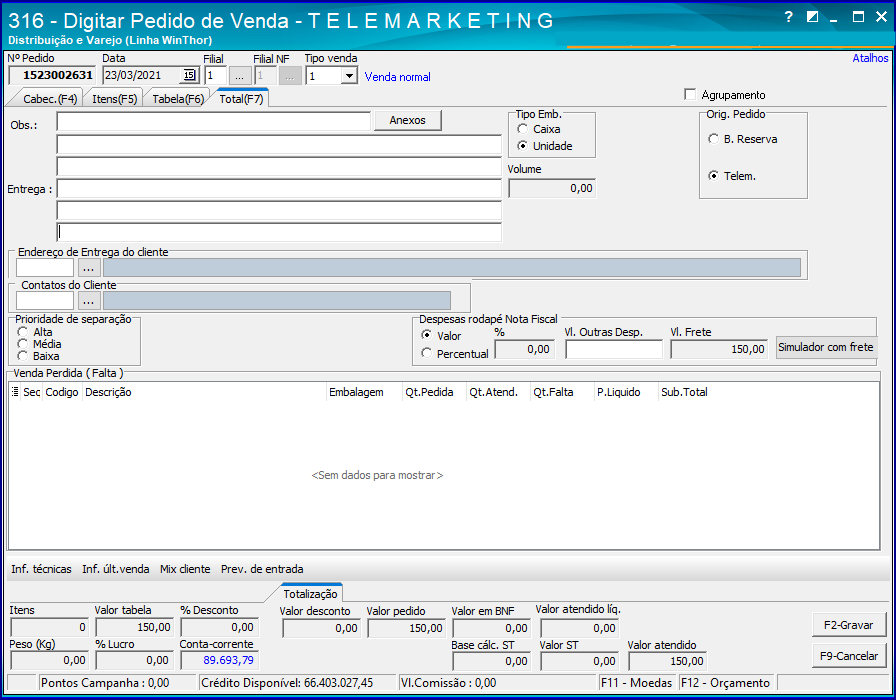Click Contatos do Cliente code field
This screenshot has width=896, height=700.
coord(45,301)
